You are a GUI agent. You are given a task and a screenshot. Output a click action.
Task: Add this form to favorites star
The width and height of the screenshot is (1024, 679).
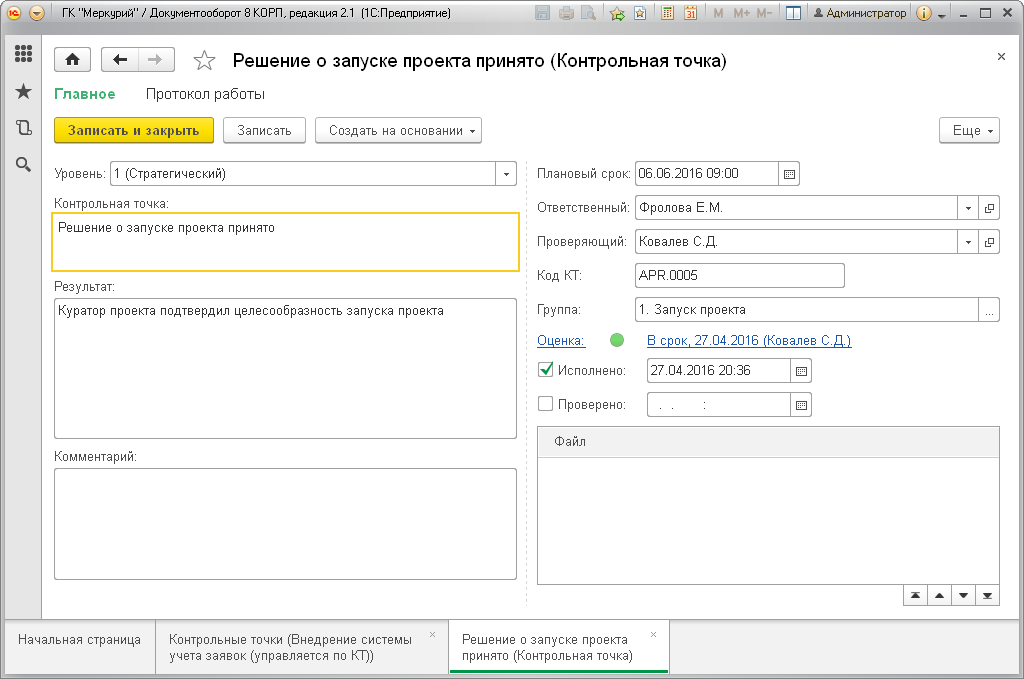204,61
